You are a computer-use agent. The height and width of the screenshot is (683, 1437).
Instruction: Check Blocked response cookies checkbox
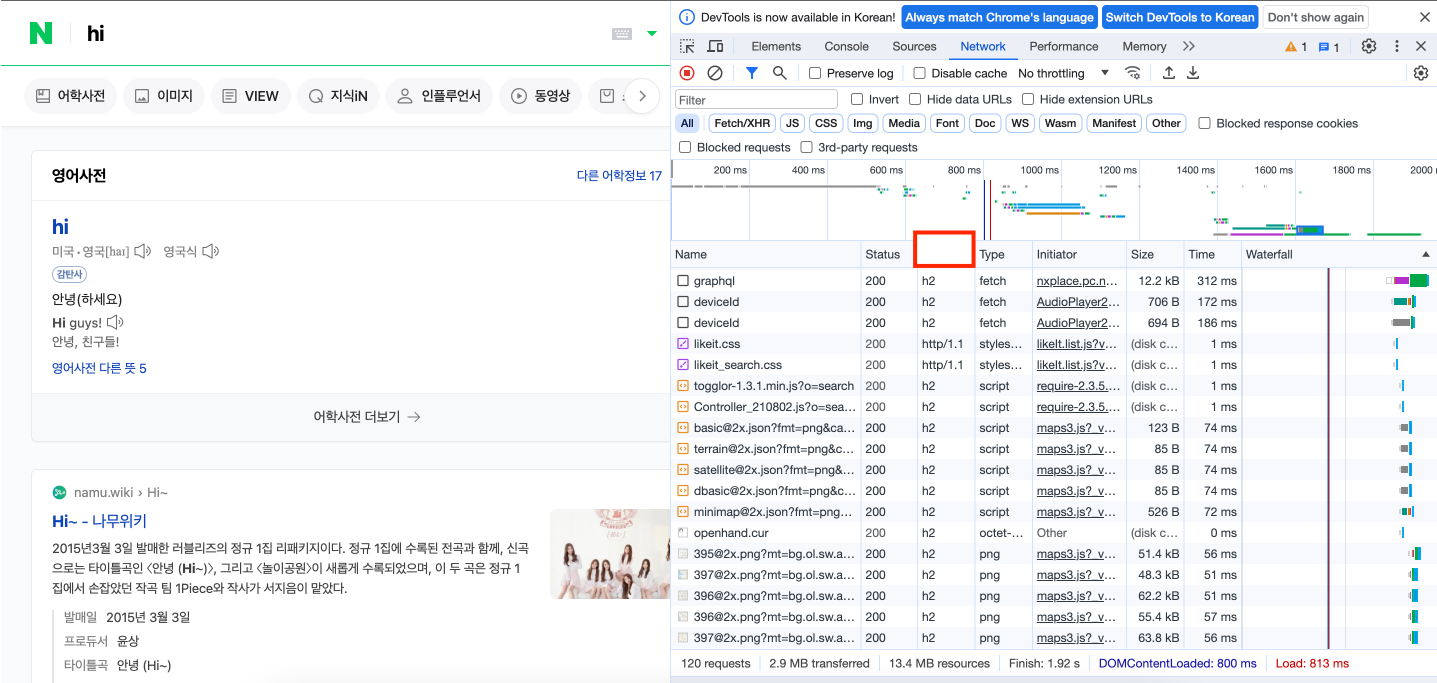1205,123
